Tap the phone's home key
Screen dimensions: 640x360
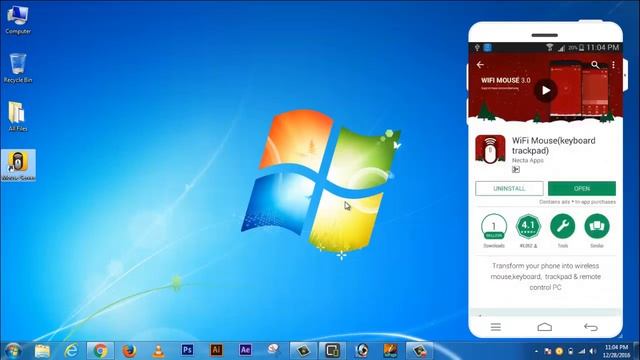coord(544,327)
